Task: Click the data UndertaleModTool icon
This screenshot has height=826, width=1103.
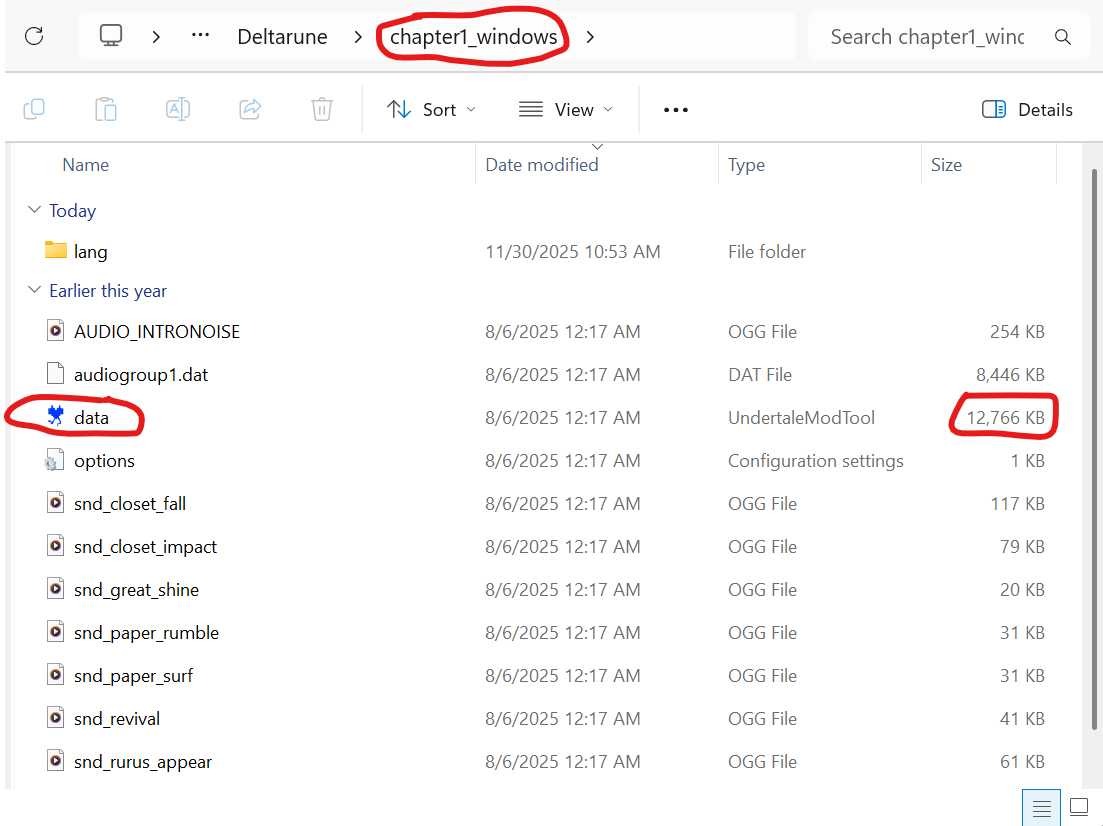Action: pos(56,416)
